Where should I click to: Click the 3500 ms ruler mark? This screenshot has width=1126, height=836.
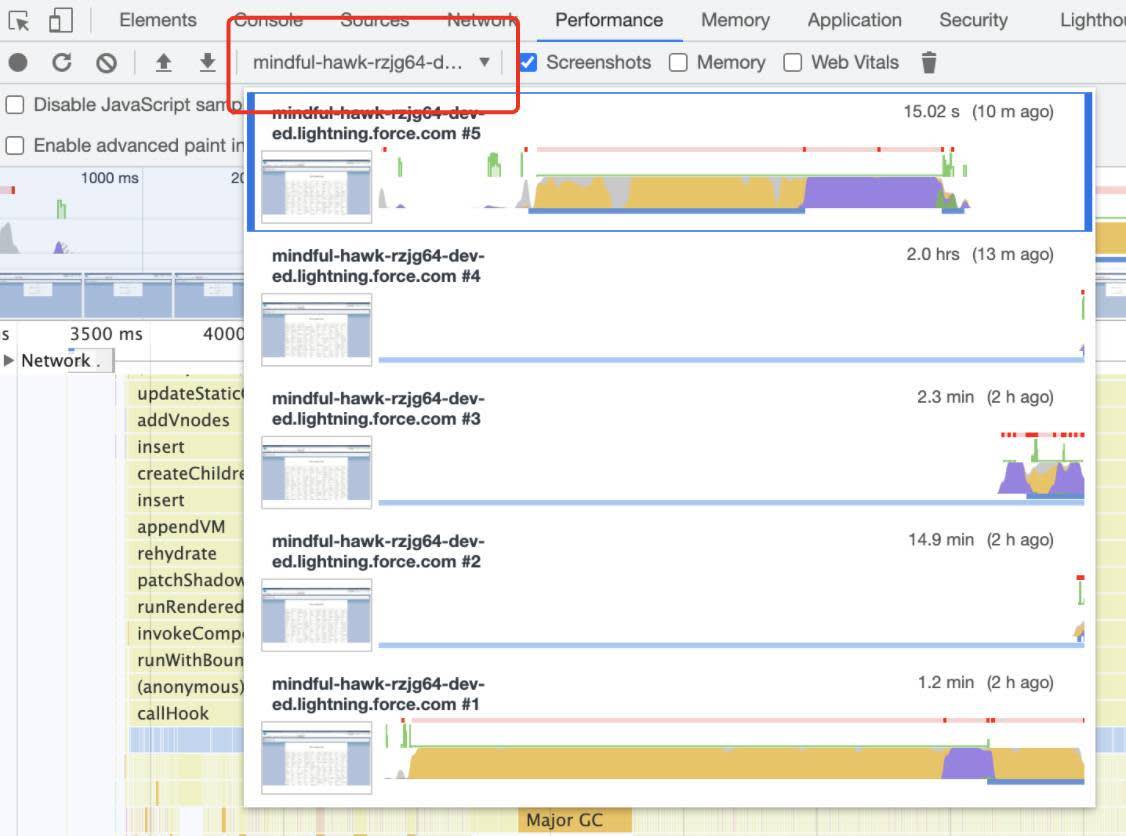tap(106, 334)
